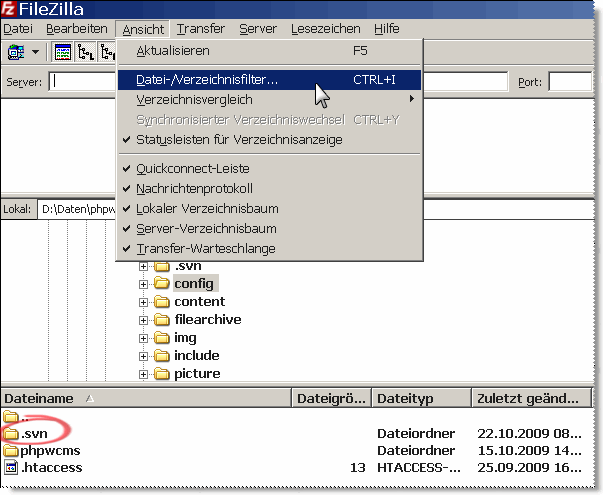Expand the include tree node
This screenshot has width=603, height=495.
click(143, 356)
